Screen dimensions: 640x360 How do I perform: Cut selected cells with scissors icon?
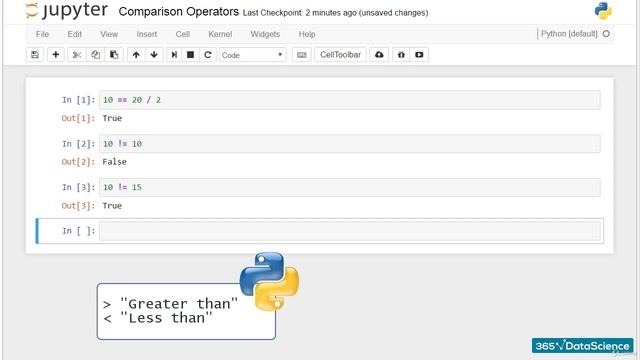(x=77, y=55)
